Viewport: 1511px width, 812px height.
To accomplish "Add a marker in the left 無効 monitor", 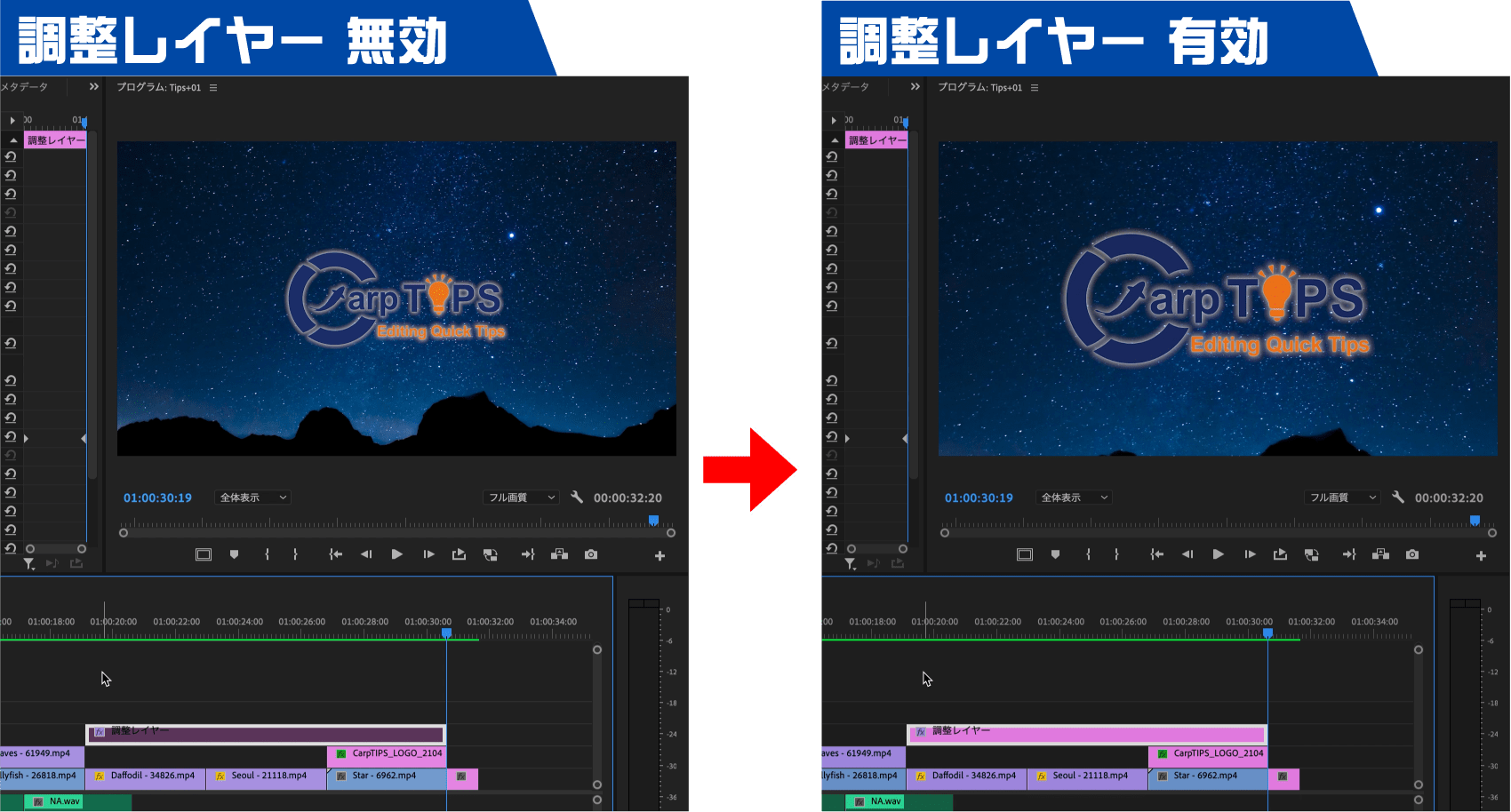I will coord(234,554).
